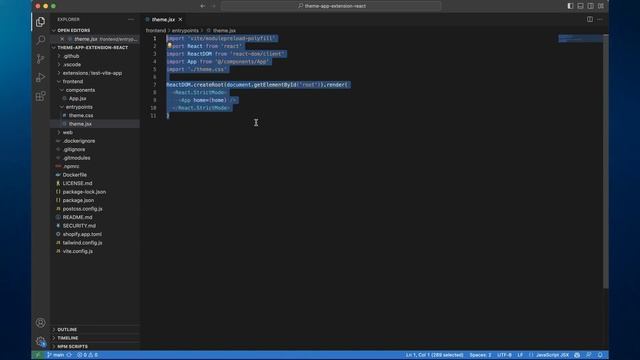640x360 pixels.
Task: Click the Copilot status bar icon
Action: tap(577, 355)
